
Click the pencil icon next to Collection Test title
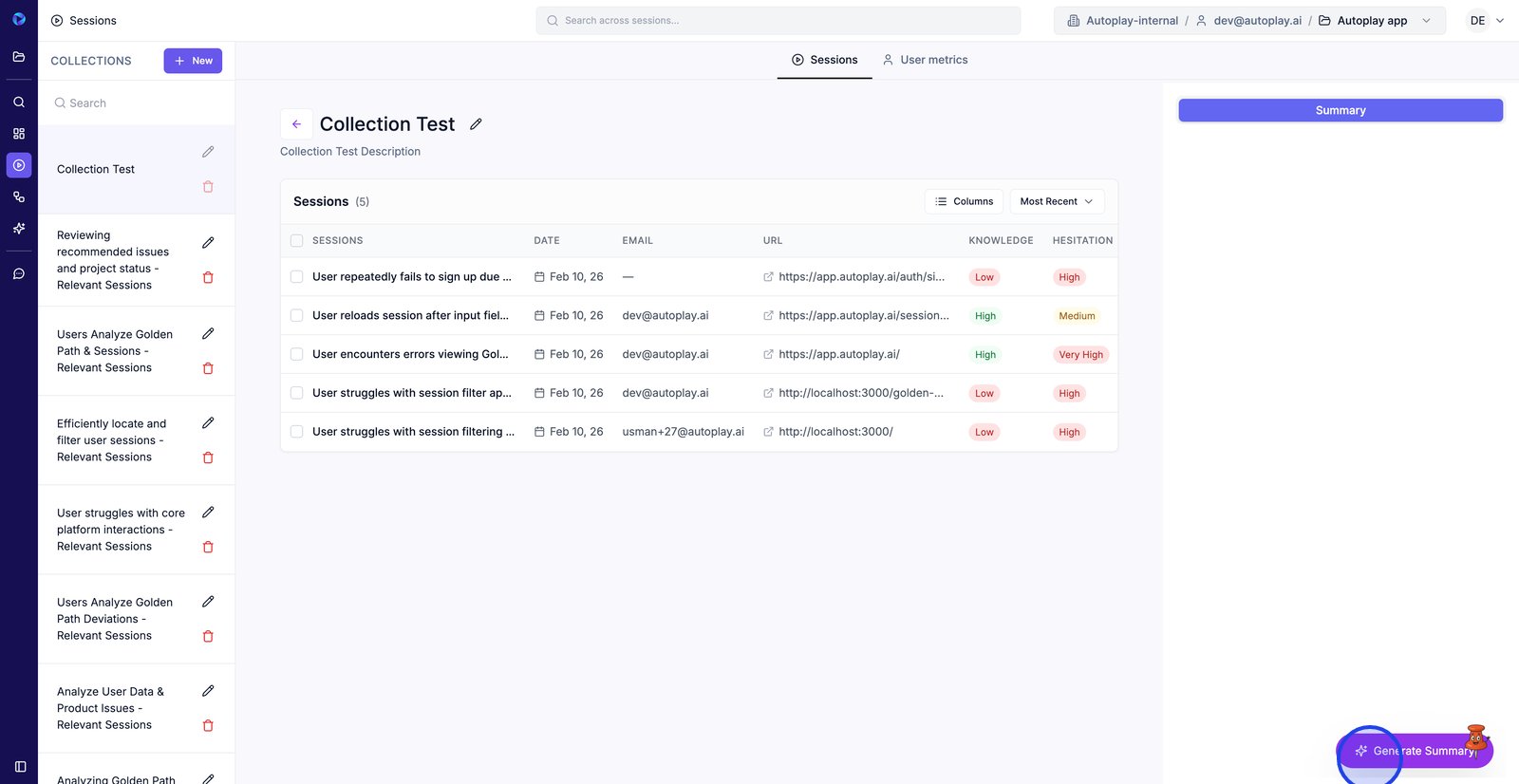coord(476,124)
